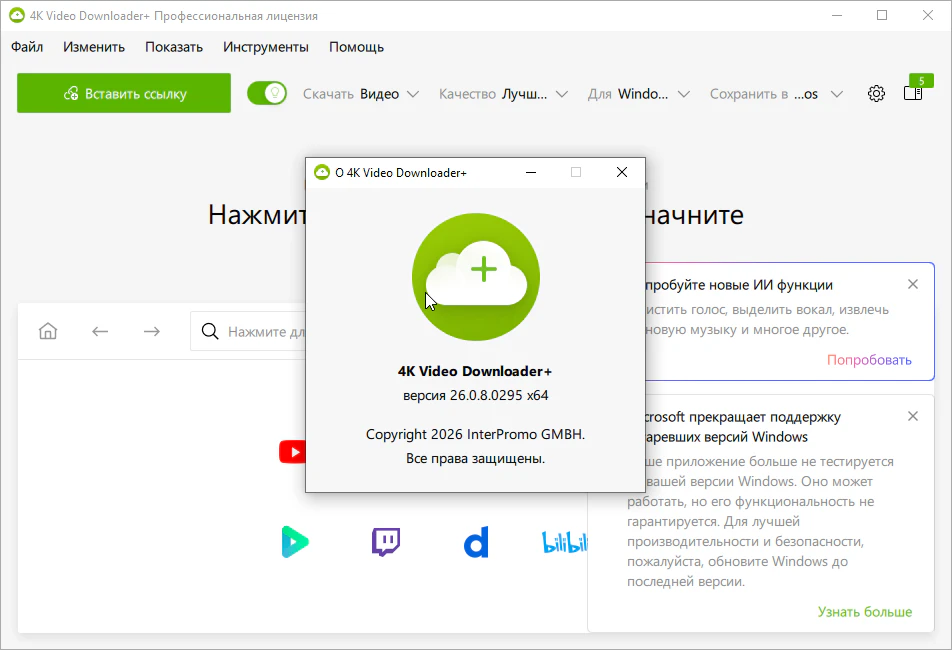This screenshot has height=650, width=952.
Task: Open the Для Windows platform dropdown
Action: point(639,94)
